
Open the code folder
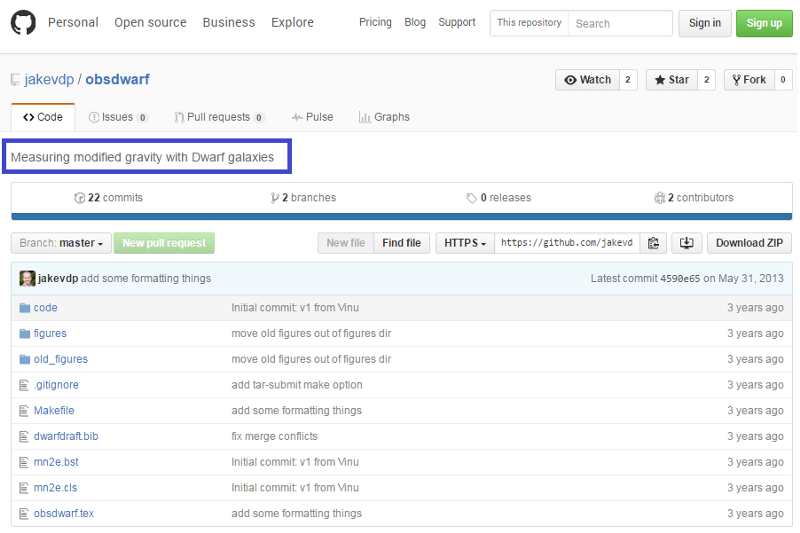(x=45, y=308)
